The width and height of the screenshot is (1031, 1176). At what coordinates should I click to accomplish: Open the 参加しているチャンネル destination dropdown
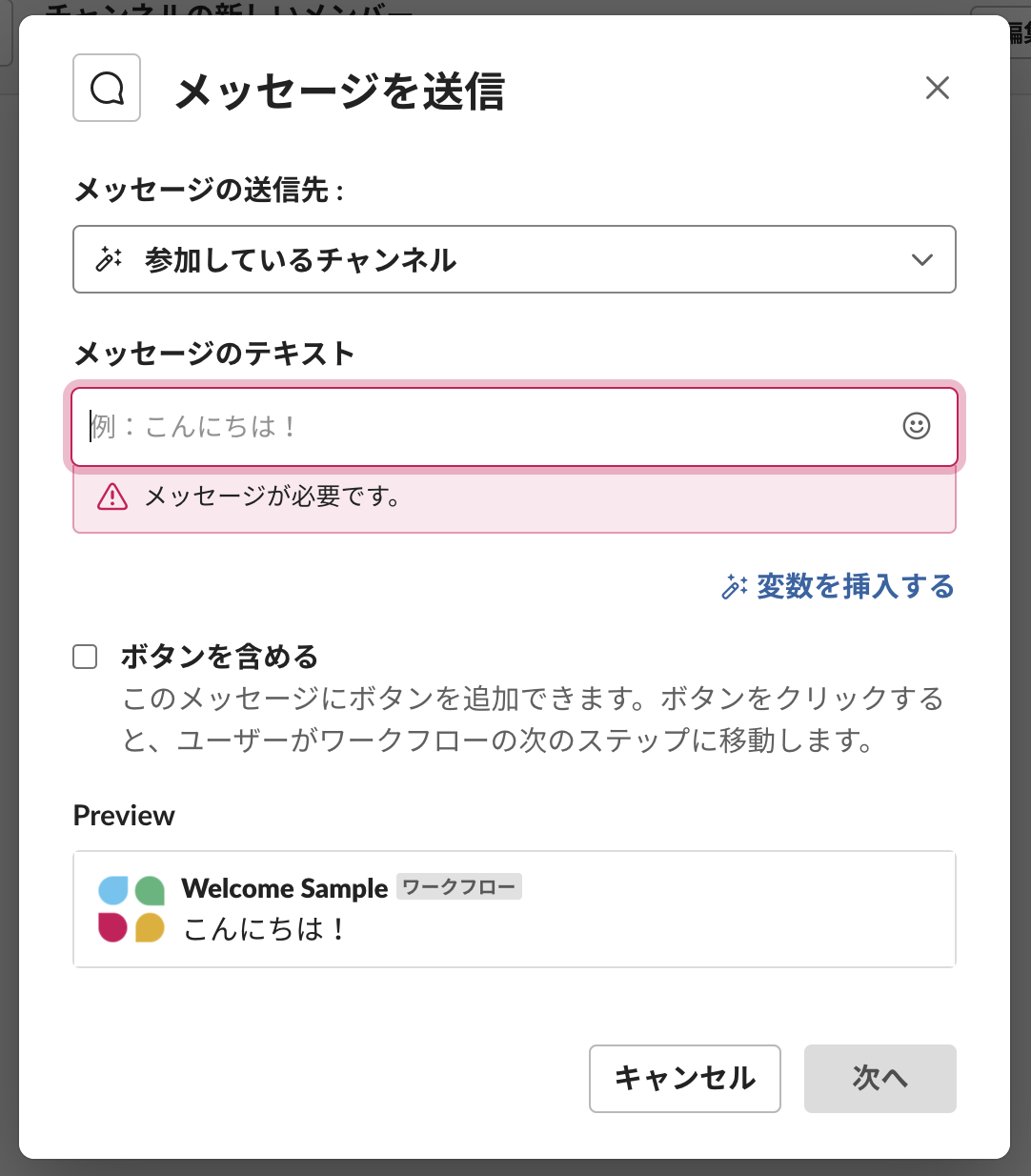[515, 259]
